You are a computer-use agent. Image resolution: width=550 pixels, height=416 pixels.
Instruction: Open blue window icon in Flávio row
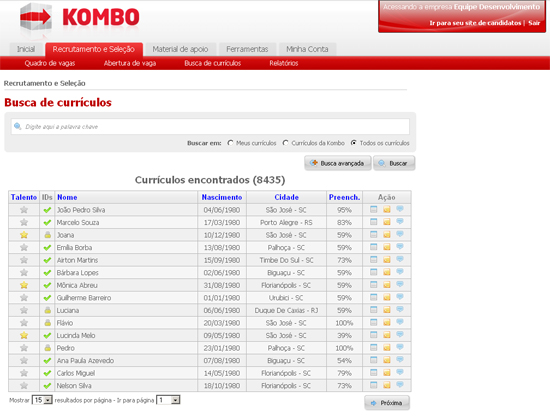point(374,322)
